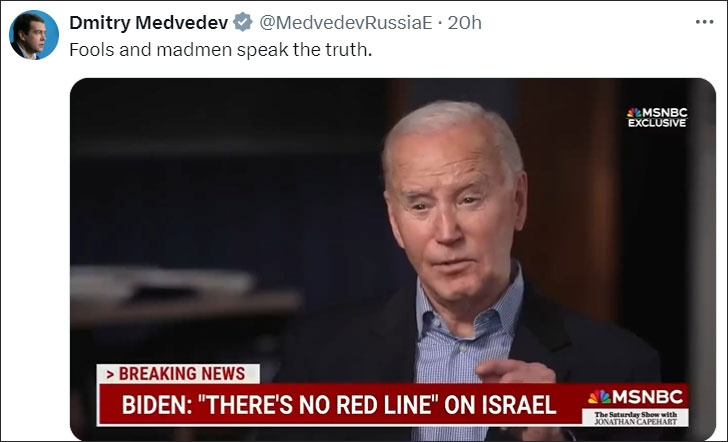Image resolution: width=728 pixels, height=442 pixels.
Task: Open the three-dot More options menu
Action: tap(704, 22)
